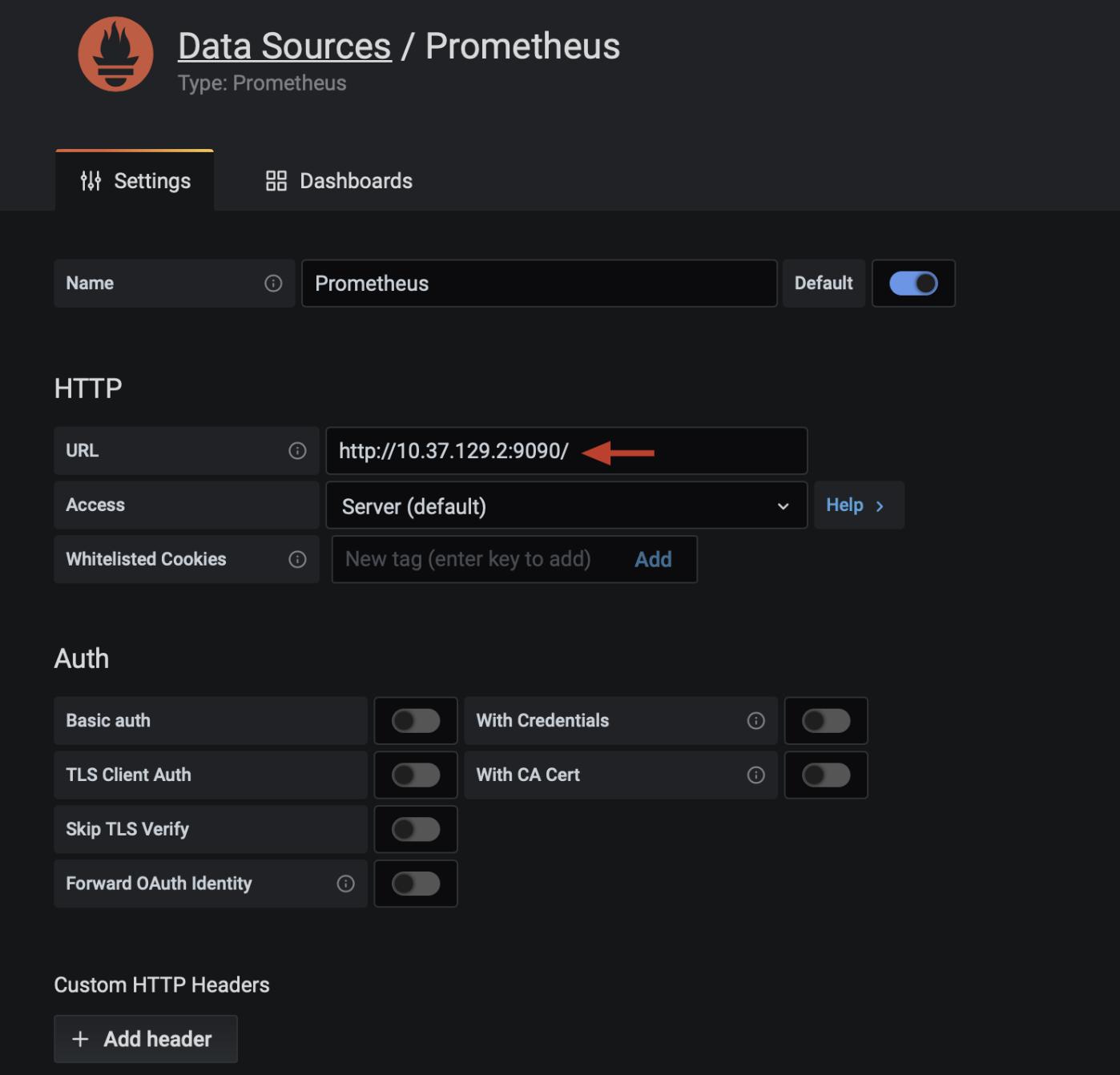Click the info icon beside Name
The image size is (1120, 1075).
(x=273, y=284)
